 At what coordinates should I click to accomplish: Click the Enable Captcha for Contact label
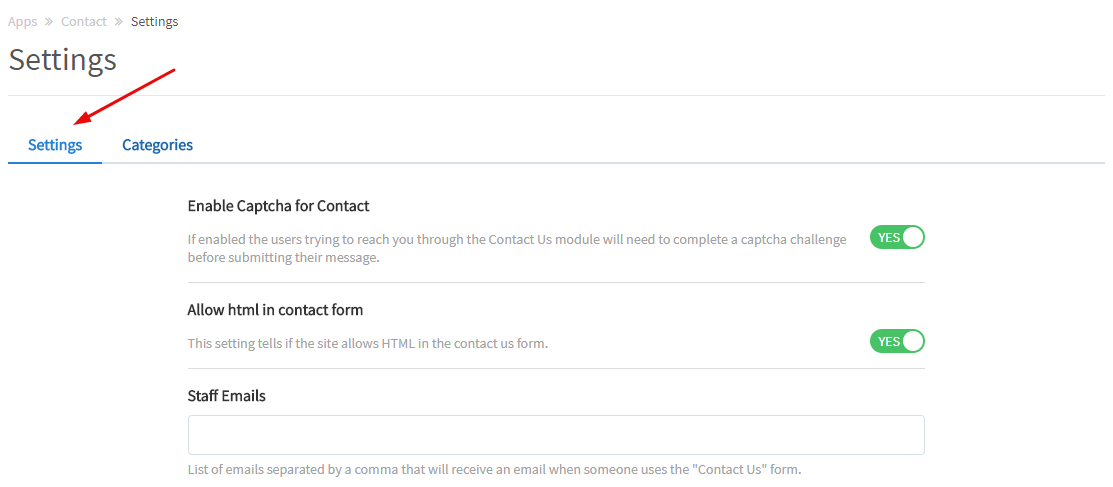point(278,206)
